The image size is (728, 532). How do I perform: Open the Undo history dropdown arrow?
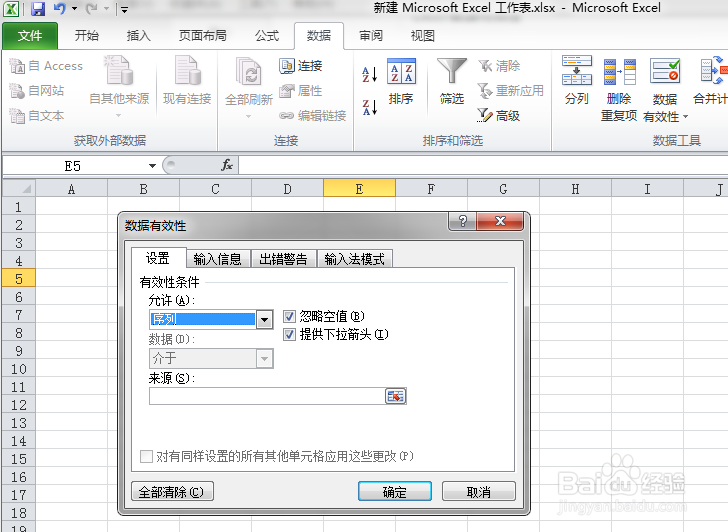pyautogui.click(x=74, y=8)
